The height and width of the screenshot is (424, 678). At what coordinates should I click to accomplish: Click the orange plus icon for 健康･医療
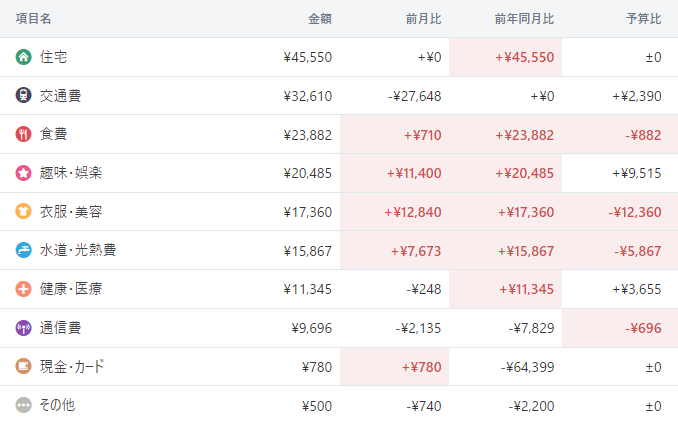pyautogui.click(x=23, y=289)
